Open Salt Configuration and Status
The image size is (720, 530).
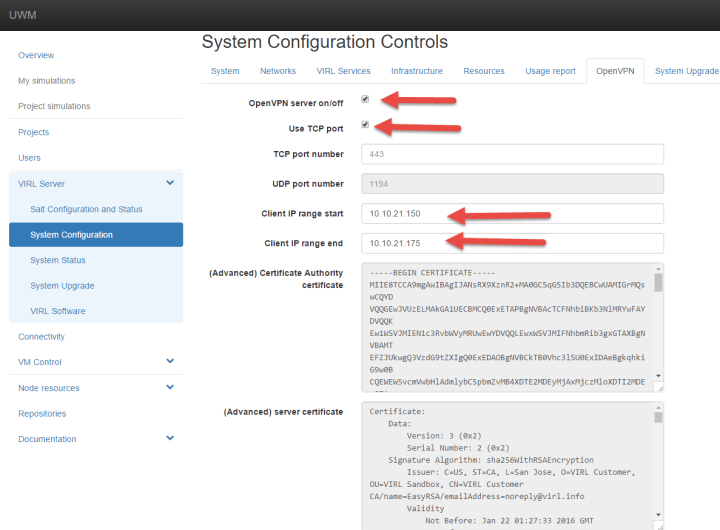pos(86,209)
